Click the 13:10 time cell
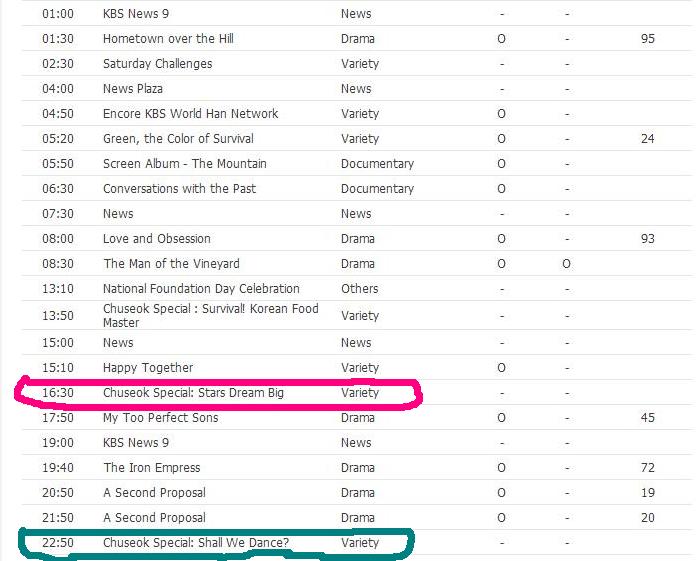Viewport: 697px width, 561px height. (58, 289)
